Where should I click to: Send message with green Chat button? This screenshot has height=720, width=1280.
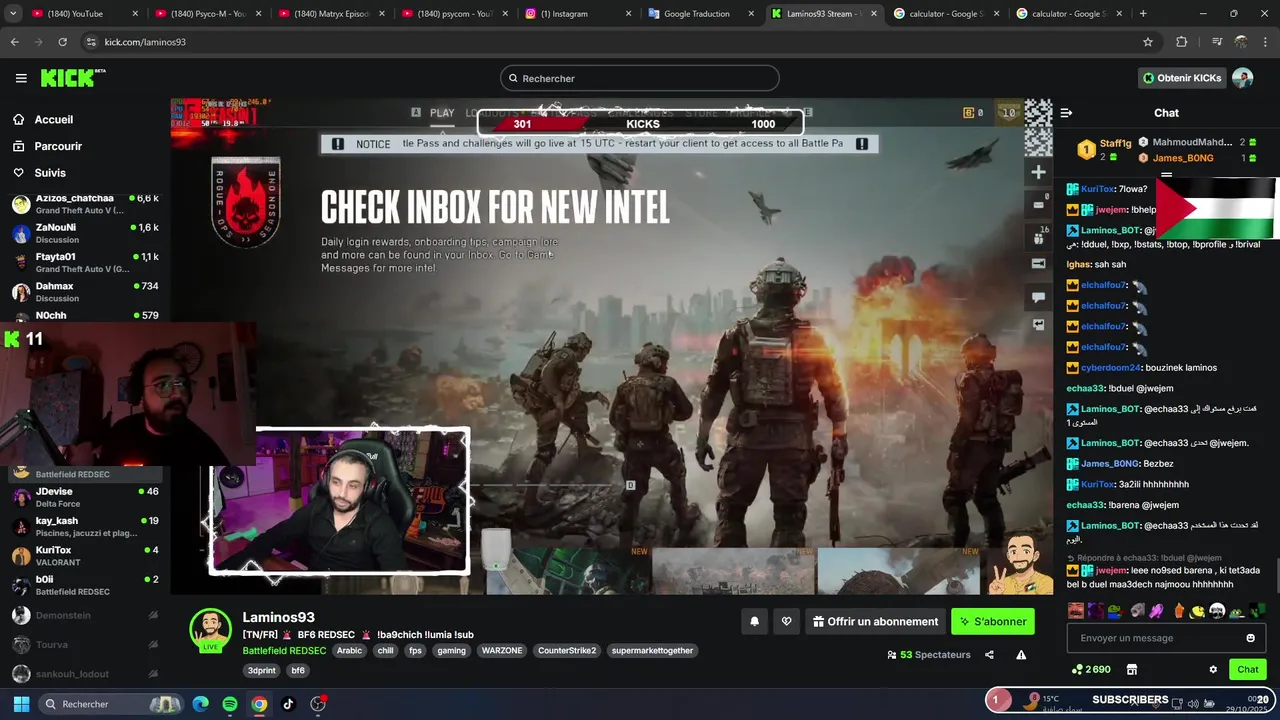[1248, 670]
